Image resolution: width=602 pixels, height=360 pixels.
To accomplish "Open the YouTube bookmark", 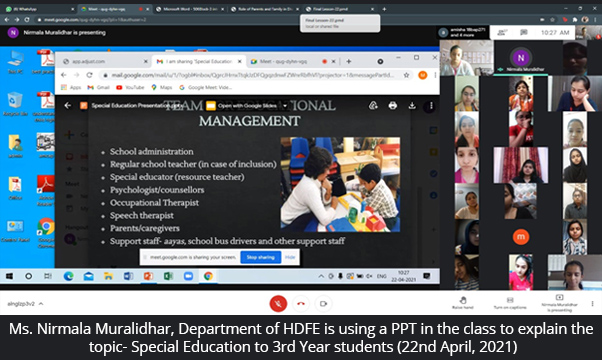I will click(130, 88).
